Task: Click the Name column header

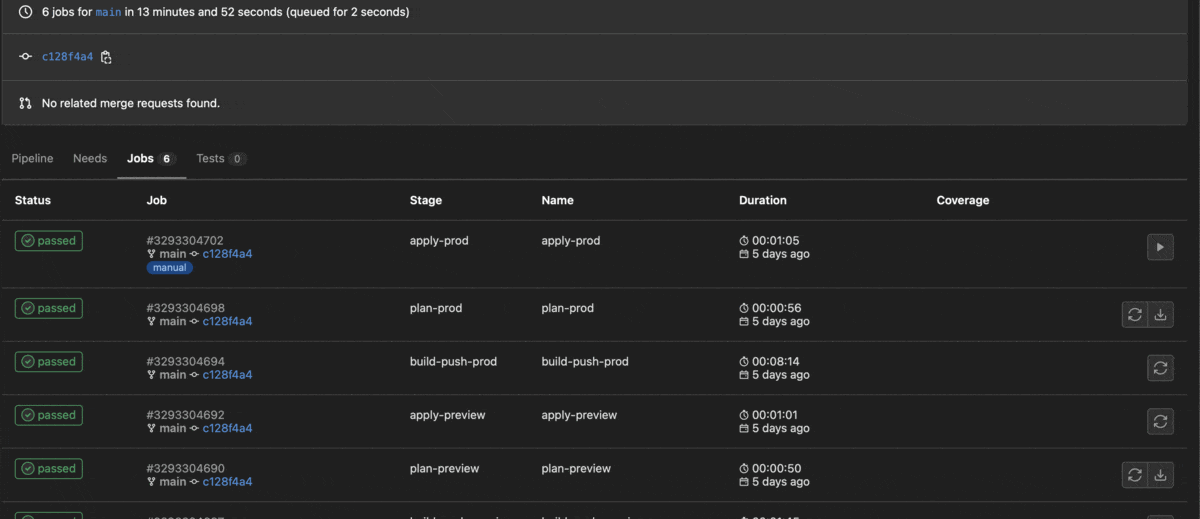Action: (x=558, y=200)
